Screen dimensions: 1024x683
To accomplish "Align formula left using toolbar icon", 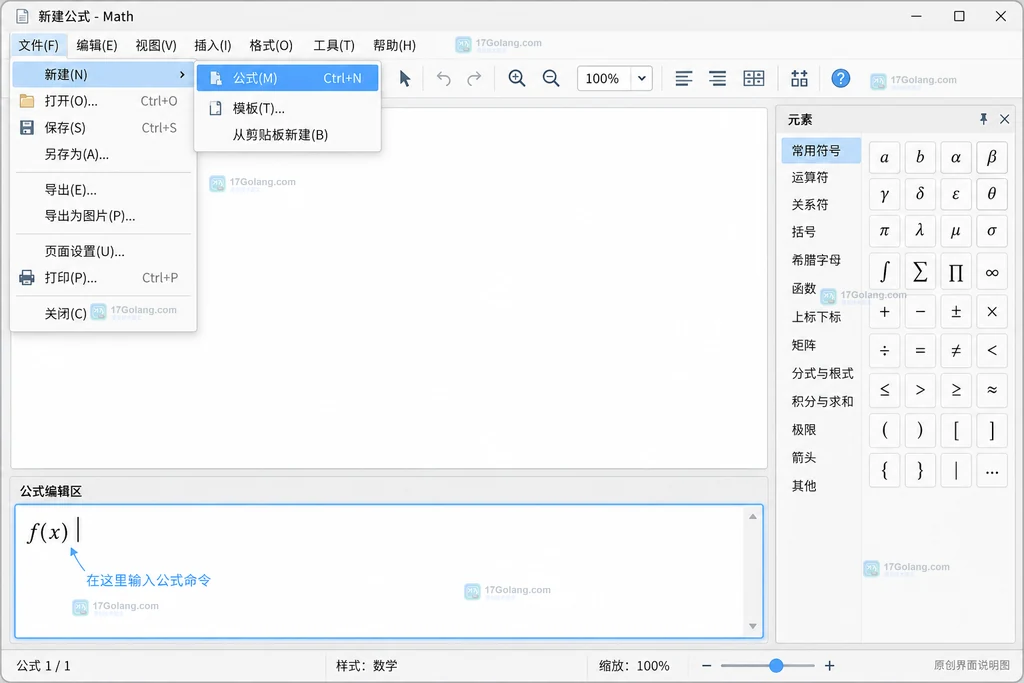I will tap(684, 79).
